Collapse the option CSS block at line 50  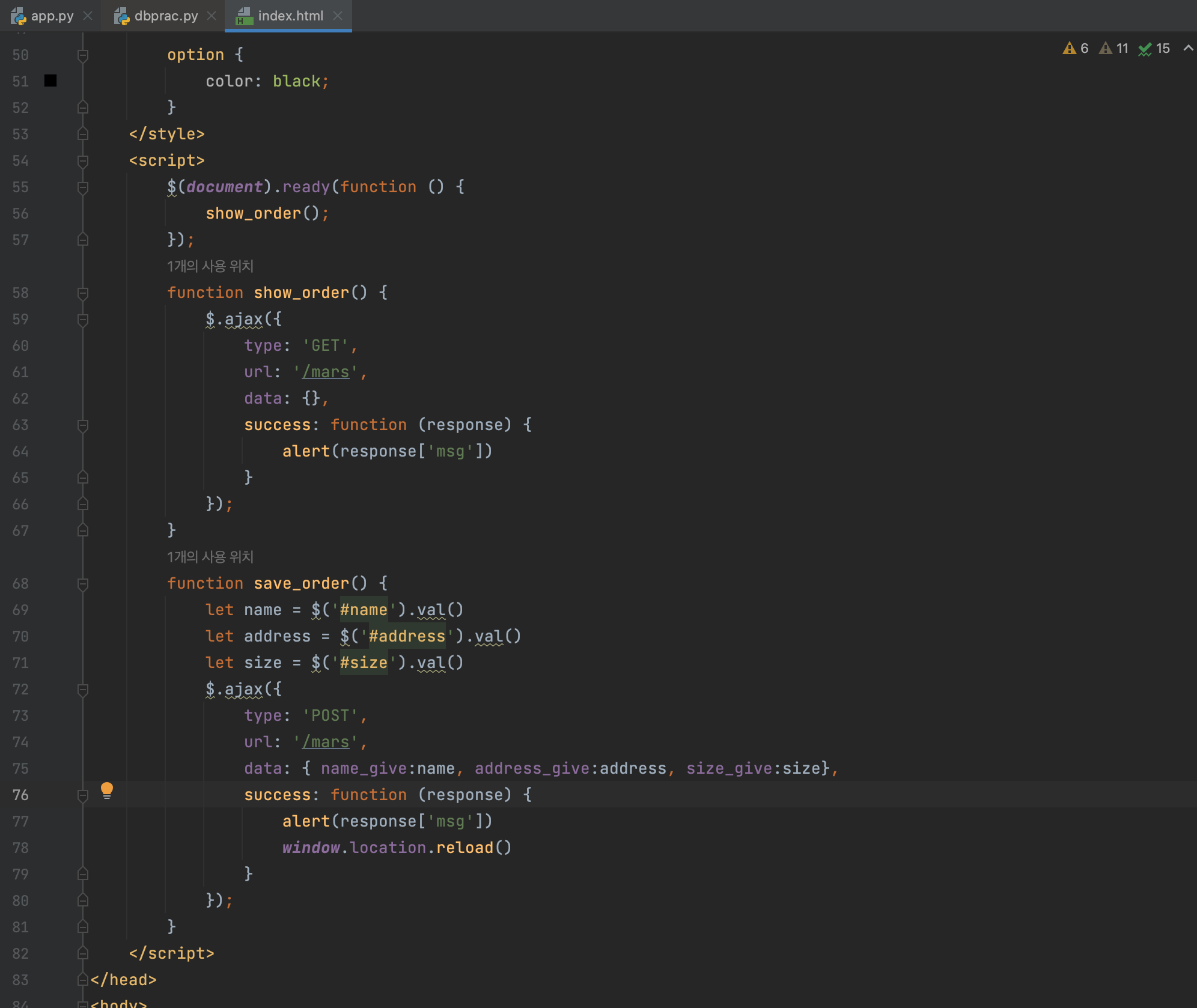[83, 55]
